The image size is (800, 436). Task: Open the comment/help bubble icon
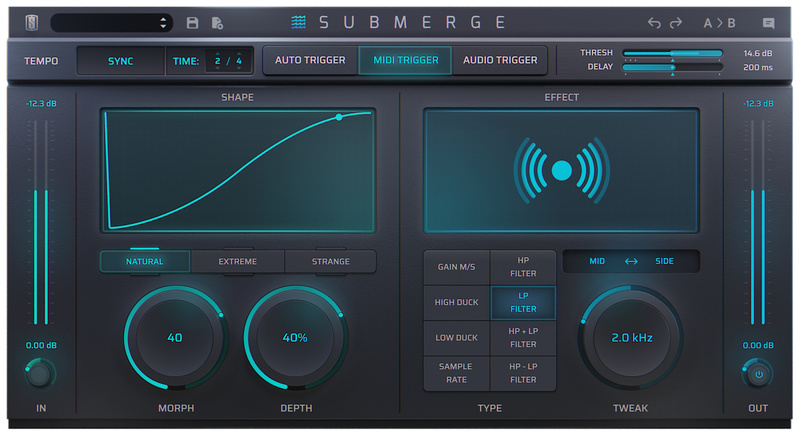pyautogui.click(x=768, y=23)
